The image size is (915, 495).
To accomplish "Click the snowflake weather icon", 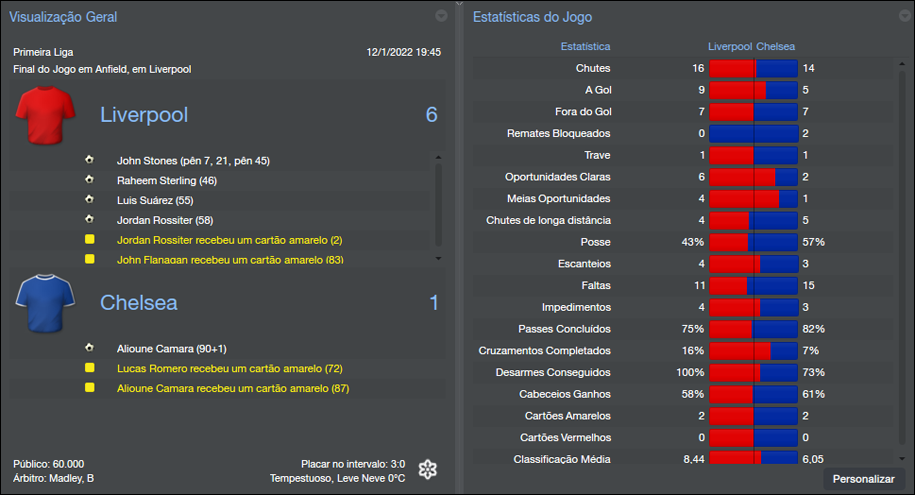I will (428, 470).
